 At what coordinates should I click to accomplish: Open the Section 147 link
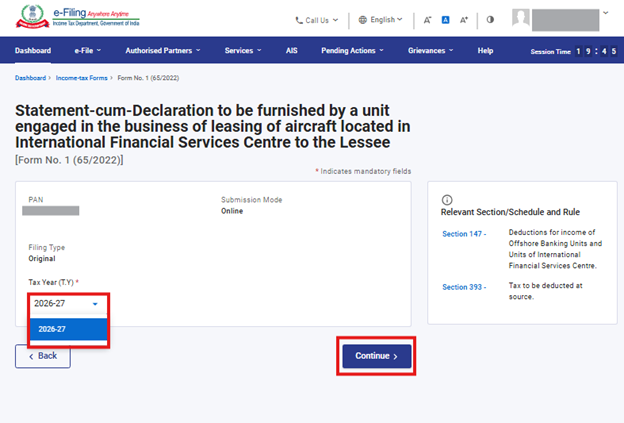pos(464,234)
